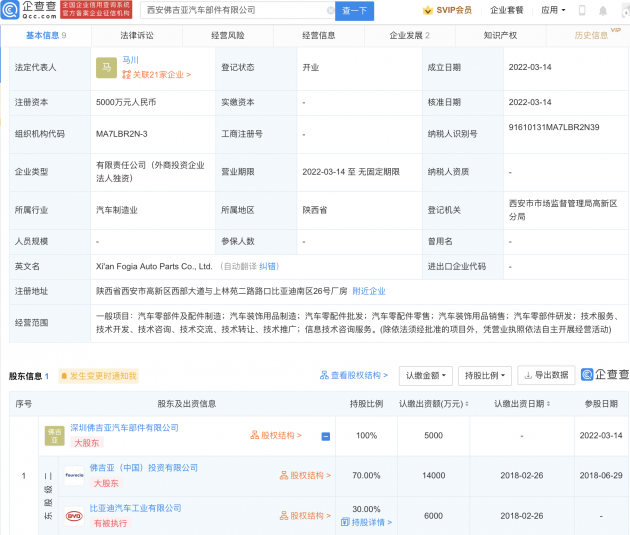The width and height of the screenshot is (630, 535).
Task: Click the English name Xi'an Fogia Auto Parts
Action: point(154,266)
